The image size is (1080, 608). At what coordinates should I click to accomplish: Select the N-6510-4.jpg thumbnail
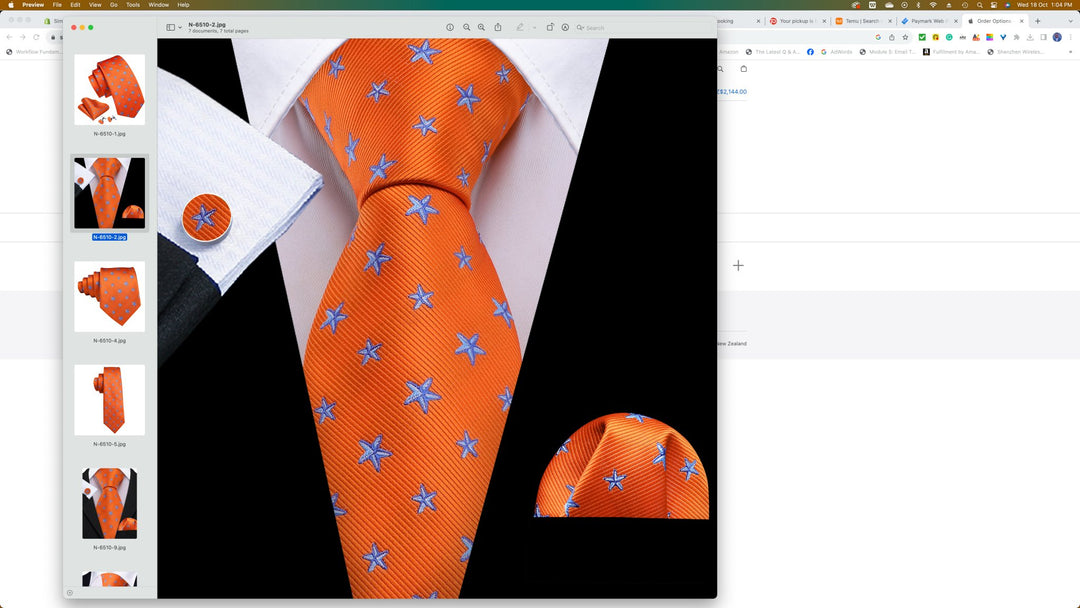coord(109,297)
